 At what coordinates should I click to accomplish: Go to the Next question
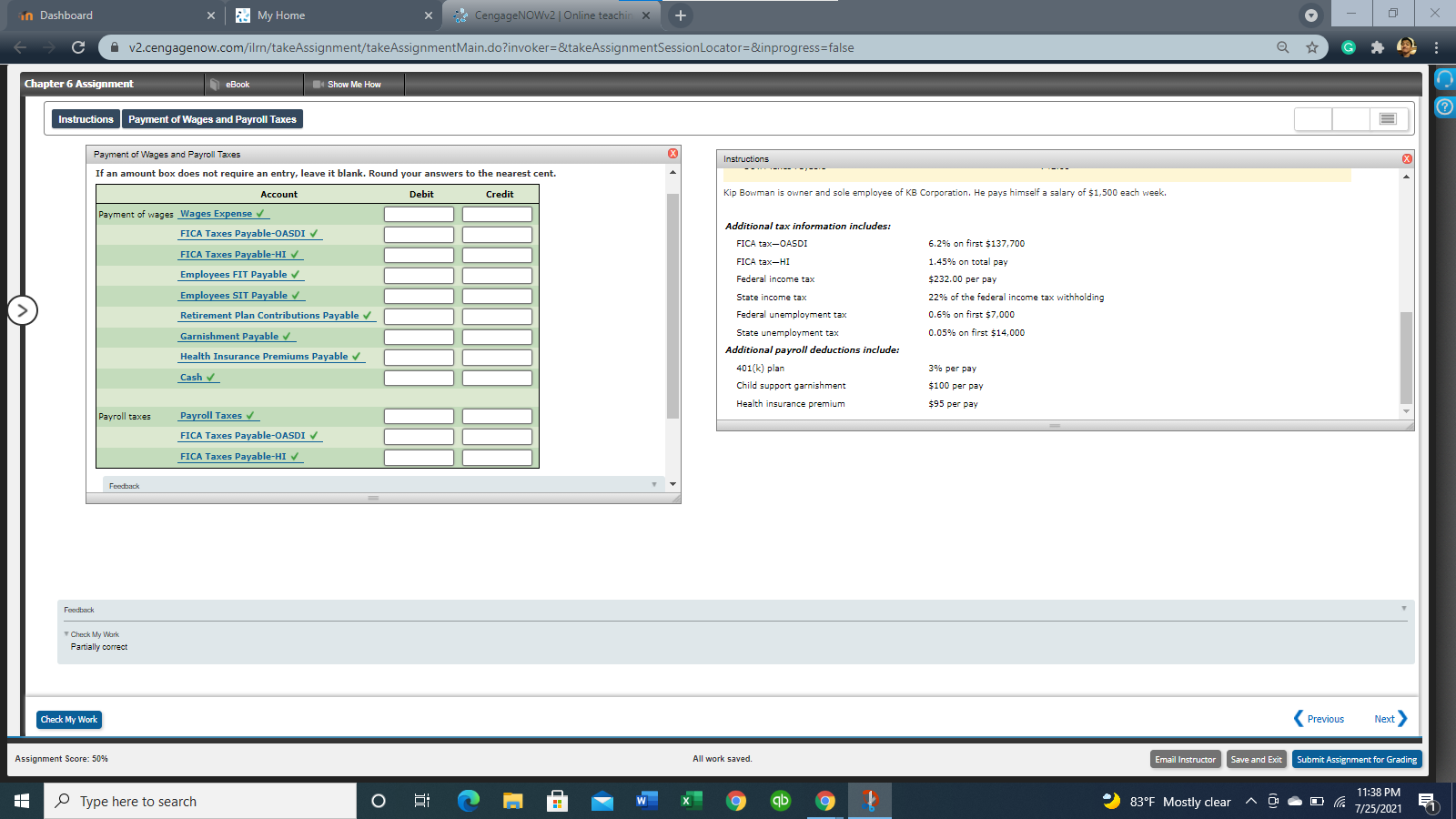point(1390,719)
